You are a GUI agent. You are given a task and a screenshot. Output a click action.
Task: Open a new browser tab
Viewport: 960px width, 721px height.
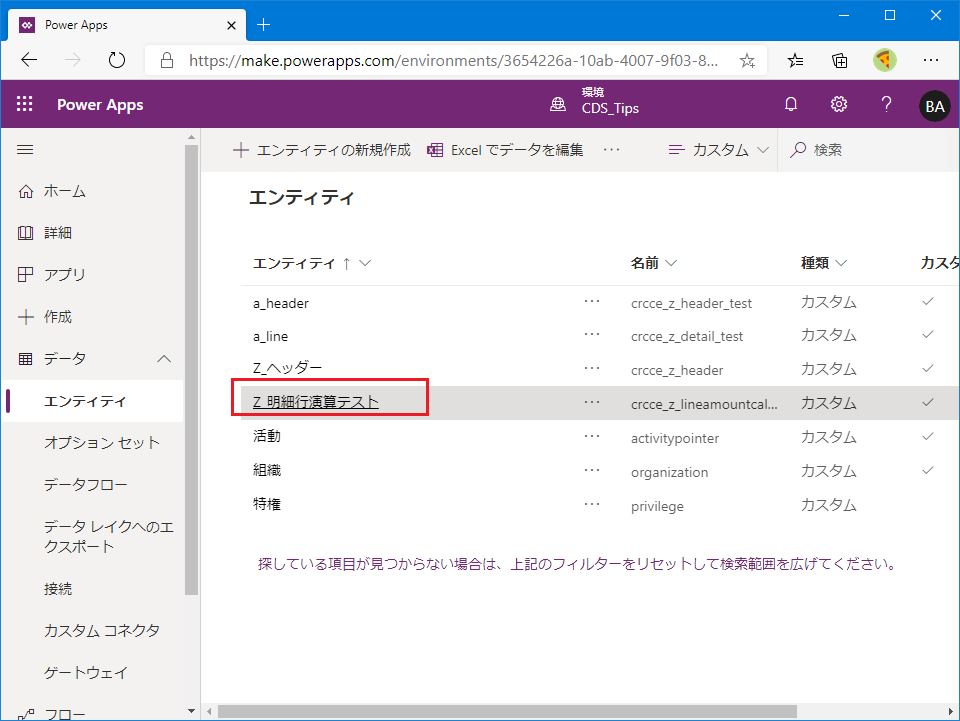(x=263, y=24)
